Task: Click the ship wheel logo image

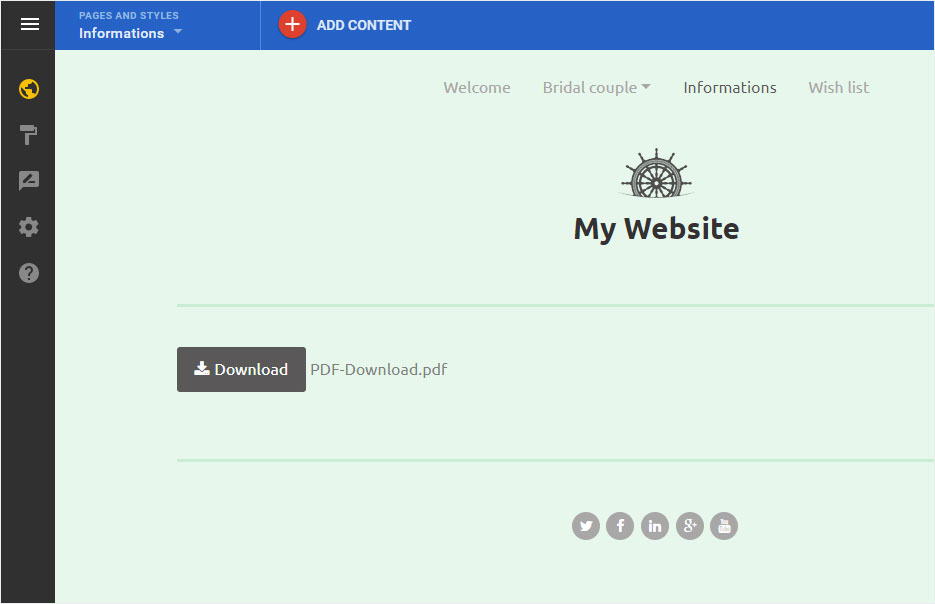Action: tap(656, 173)
